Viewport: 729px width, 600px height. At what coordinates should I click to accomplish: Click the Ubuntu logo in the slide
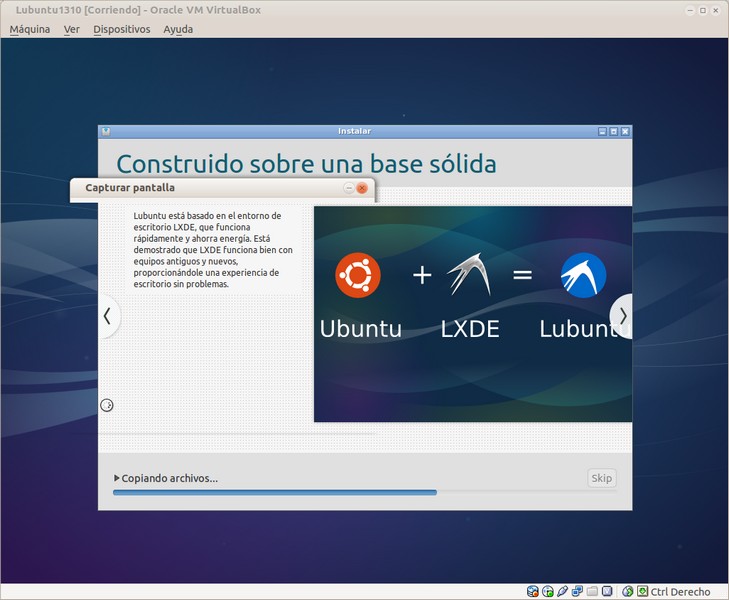coord(358,275)
